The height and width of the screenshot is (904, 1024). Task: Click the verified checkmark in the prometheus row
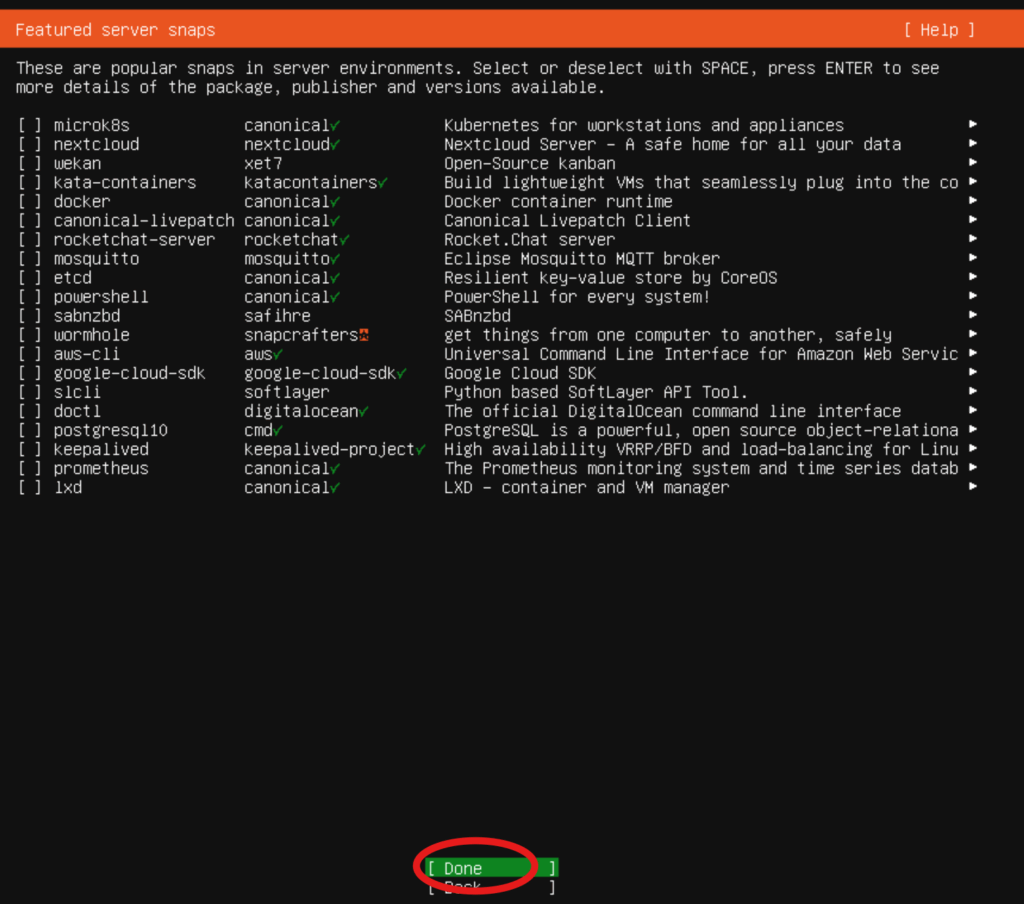(335, 469)
